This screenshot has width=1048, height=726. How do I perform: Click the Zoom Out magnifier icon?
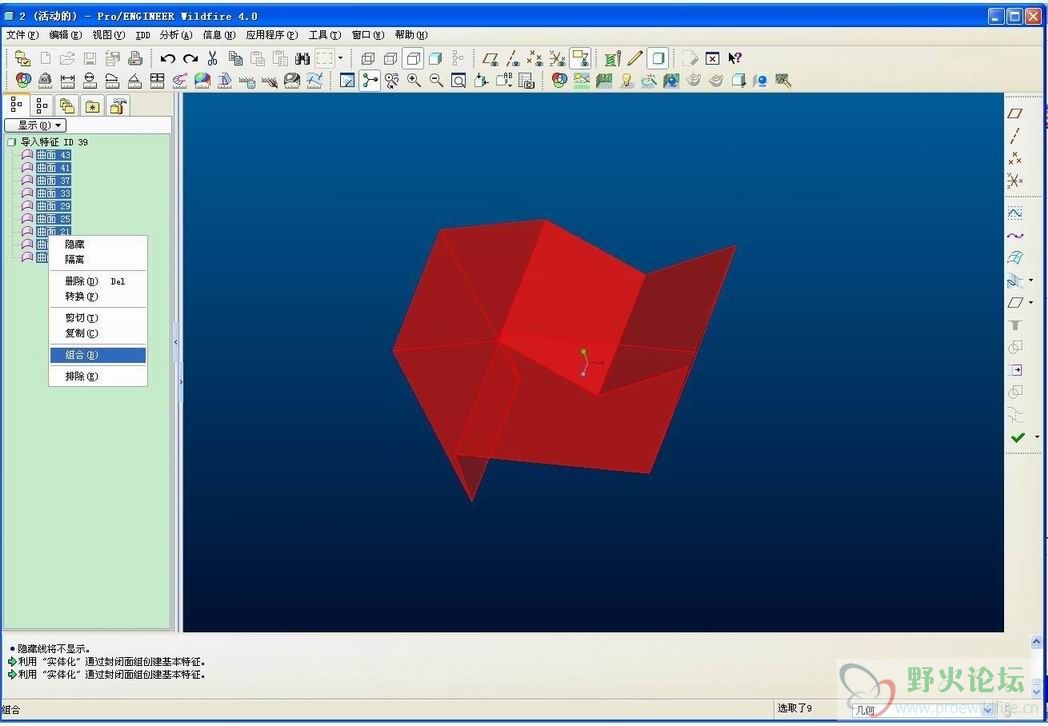click(x=436, y=81)
